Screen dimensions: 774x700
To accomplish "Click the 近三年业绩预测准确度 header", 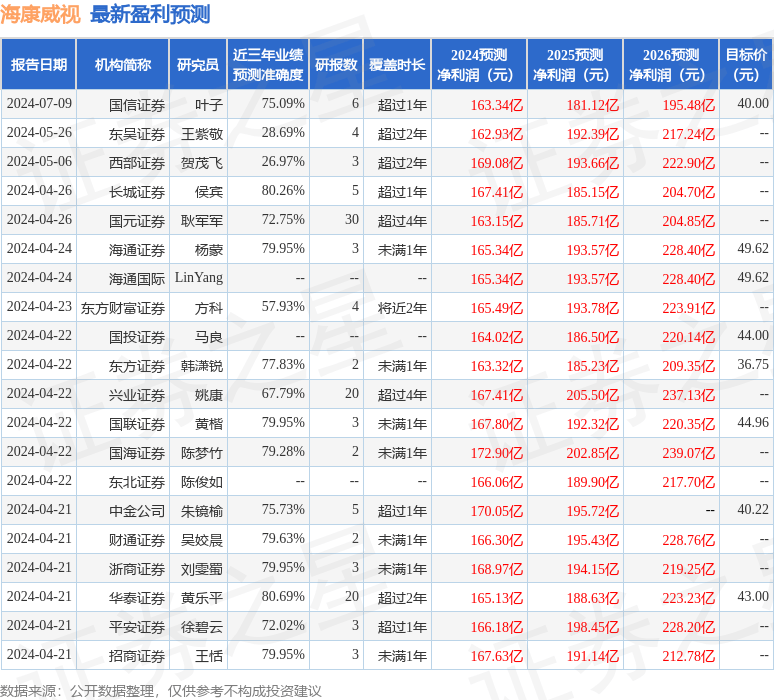I will click(x=268, y=65).
